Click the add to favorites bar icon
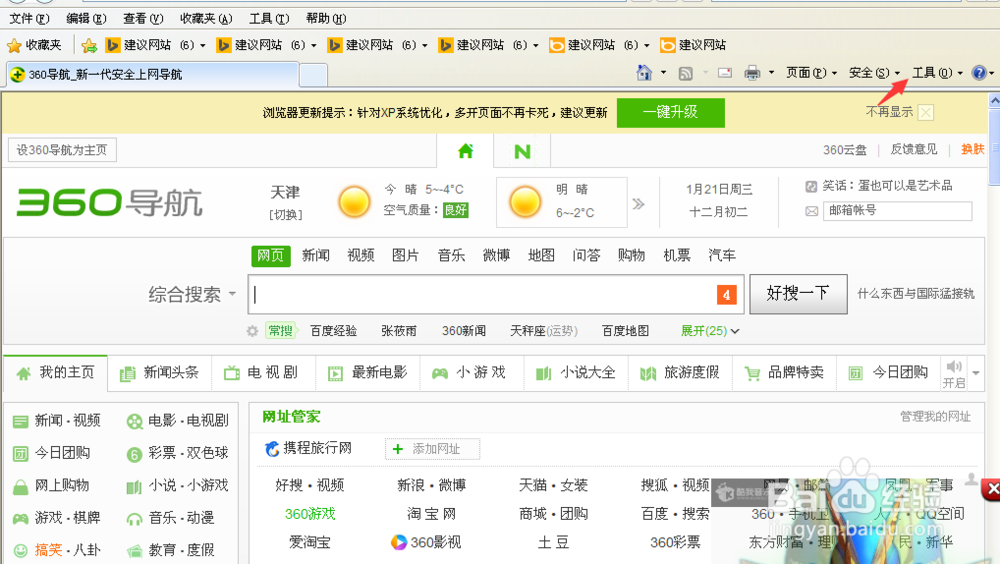 [x=89, y=45]
